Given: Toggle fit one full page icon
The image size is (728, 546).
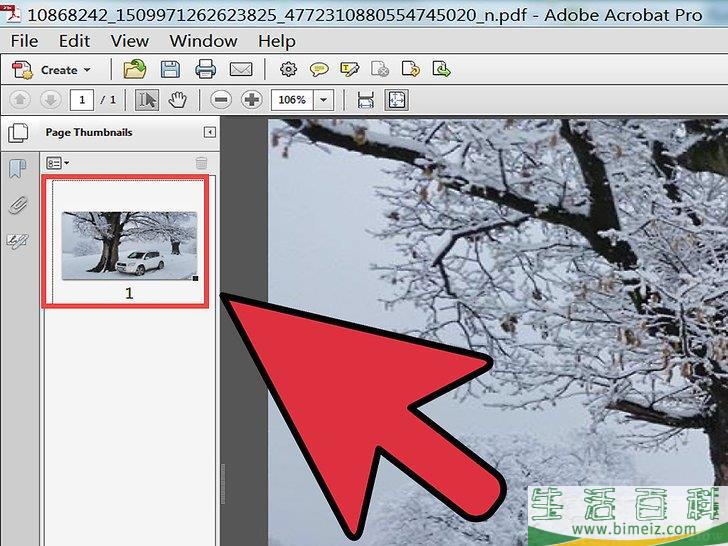Looking at the screenshot, I should [396, 100].
